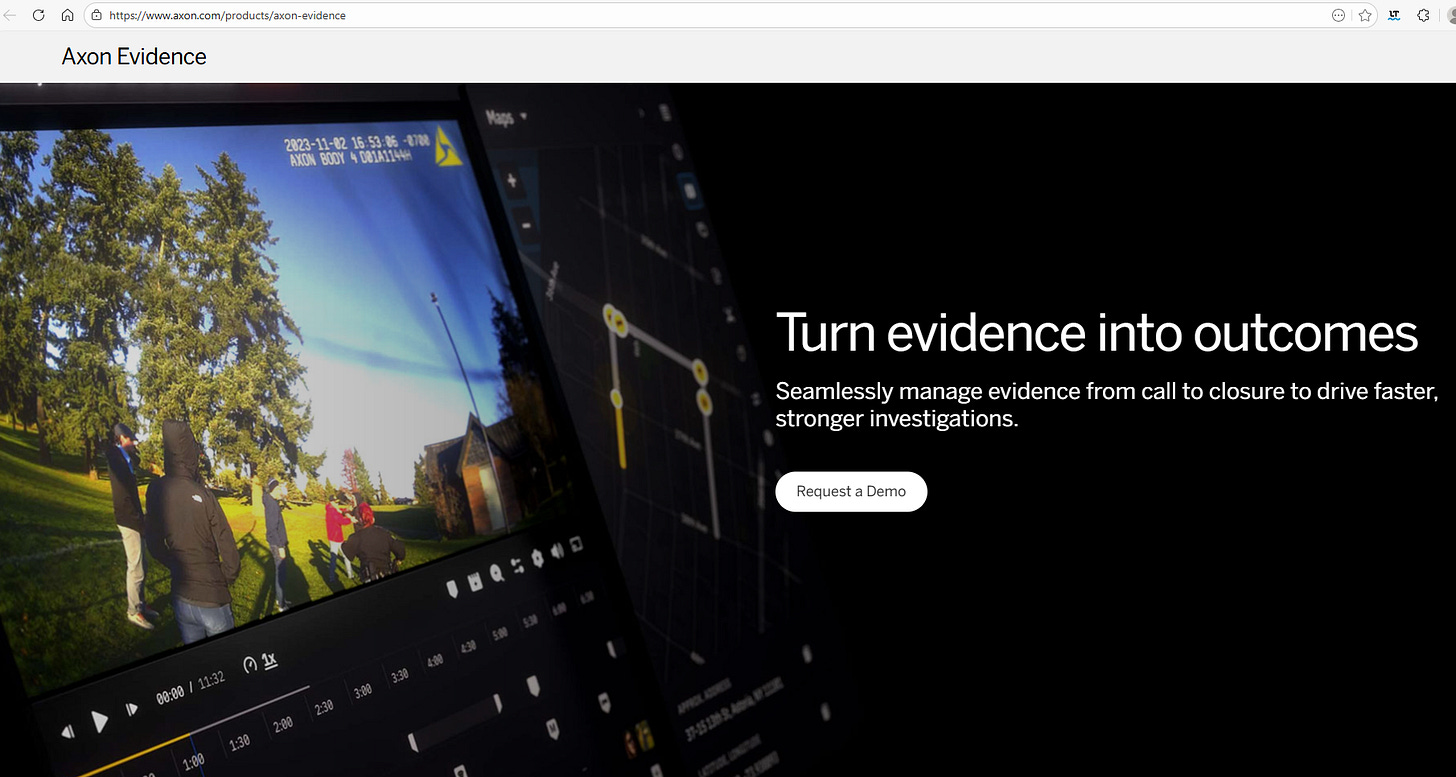Bookmark this page with the star icon

(1365, 15)
